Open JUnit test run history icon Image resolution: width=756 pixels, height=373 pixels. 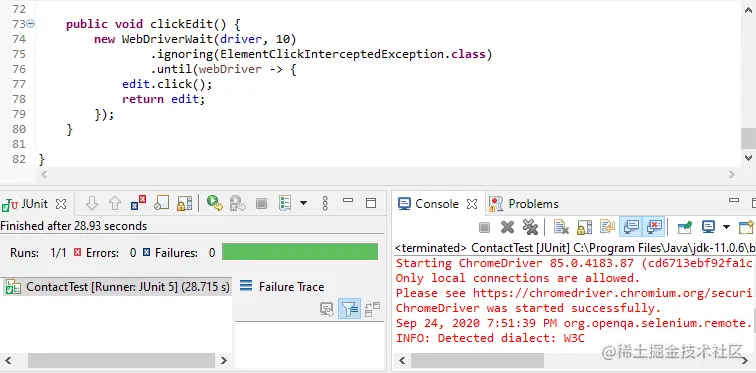coord(285,203)
